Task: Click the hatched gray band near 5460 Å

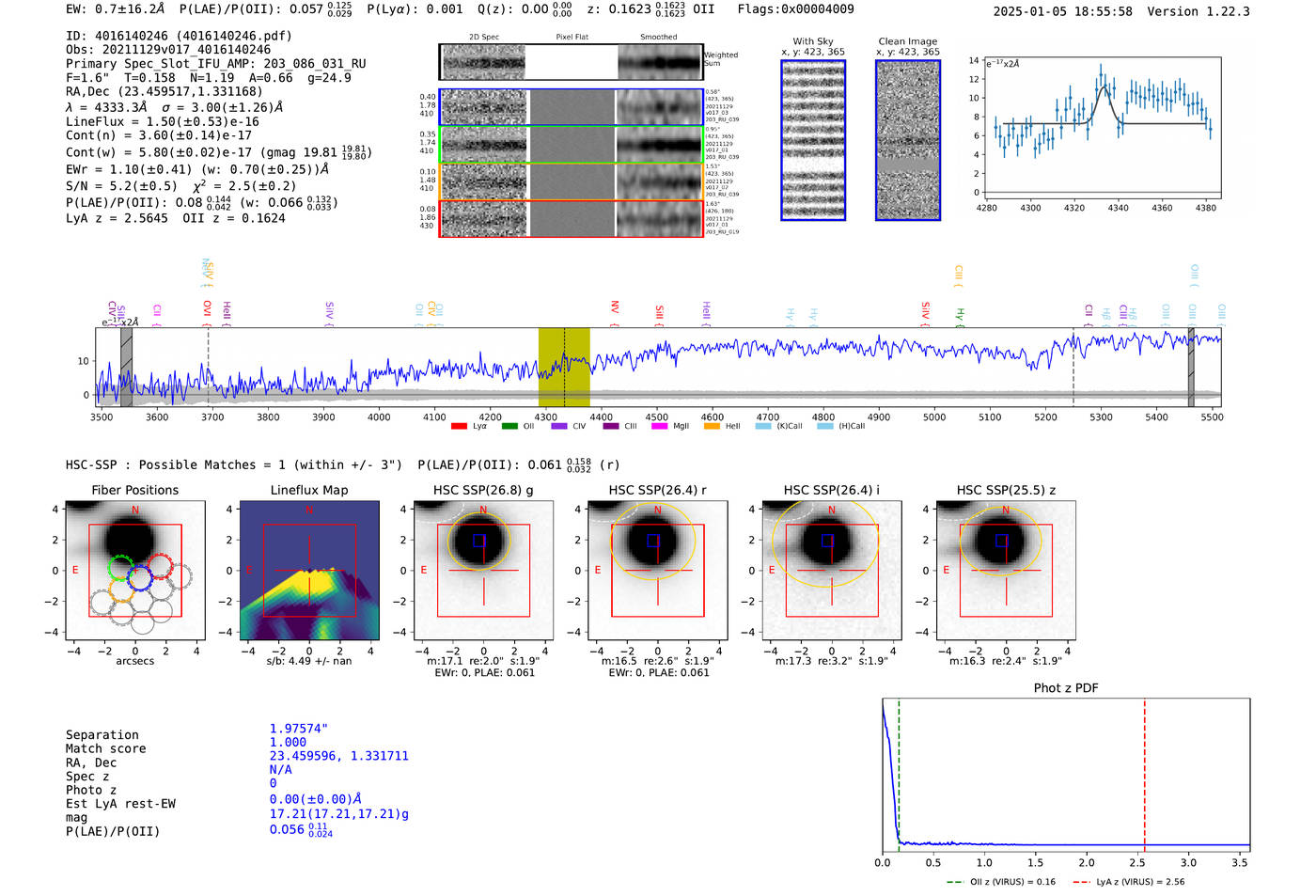Action: (x=1191, y=367)
